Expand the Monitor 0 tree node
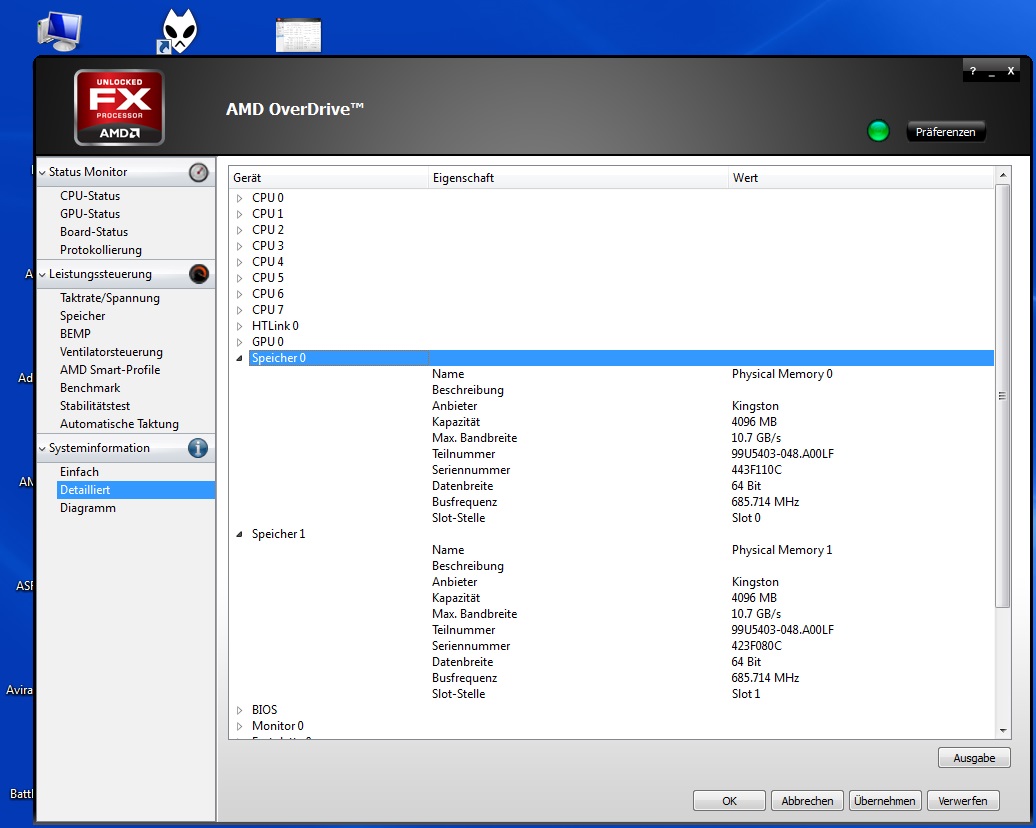This screenshot has height=828, width=1036. [x=239, y=726]
